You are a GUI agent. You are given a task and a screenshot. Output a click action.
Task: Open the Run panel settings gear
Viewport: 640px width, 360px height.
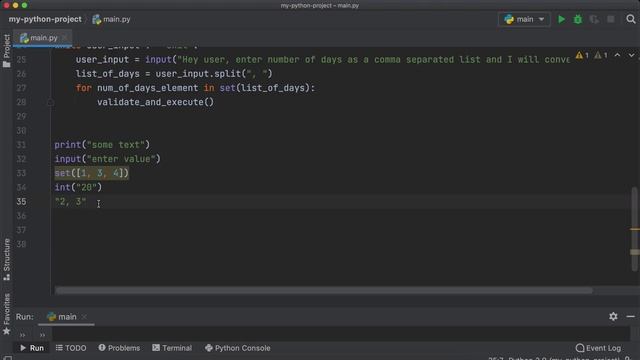tap(613, 316)
